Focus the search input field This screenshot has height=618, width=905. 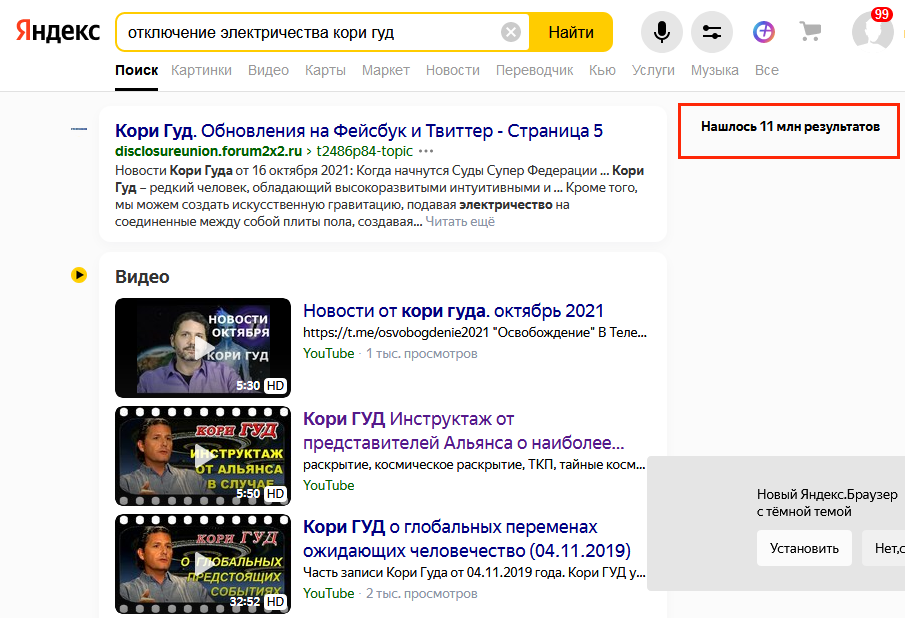pyautogui.click(x=312, y=32)
